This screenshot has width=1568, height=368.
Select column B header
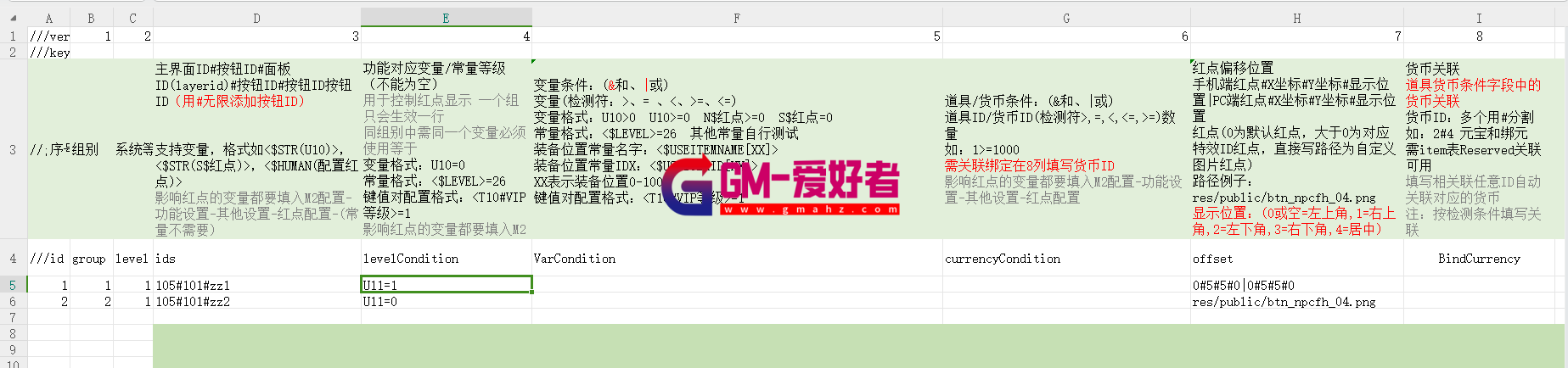coord(91,18)
